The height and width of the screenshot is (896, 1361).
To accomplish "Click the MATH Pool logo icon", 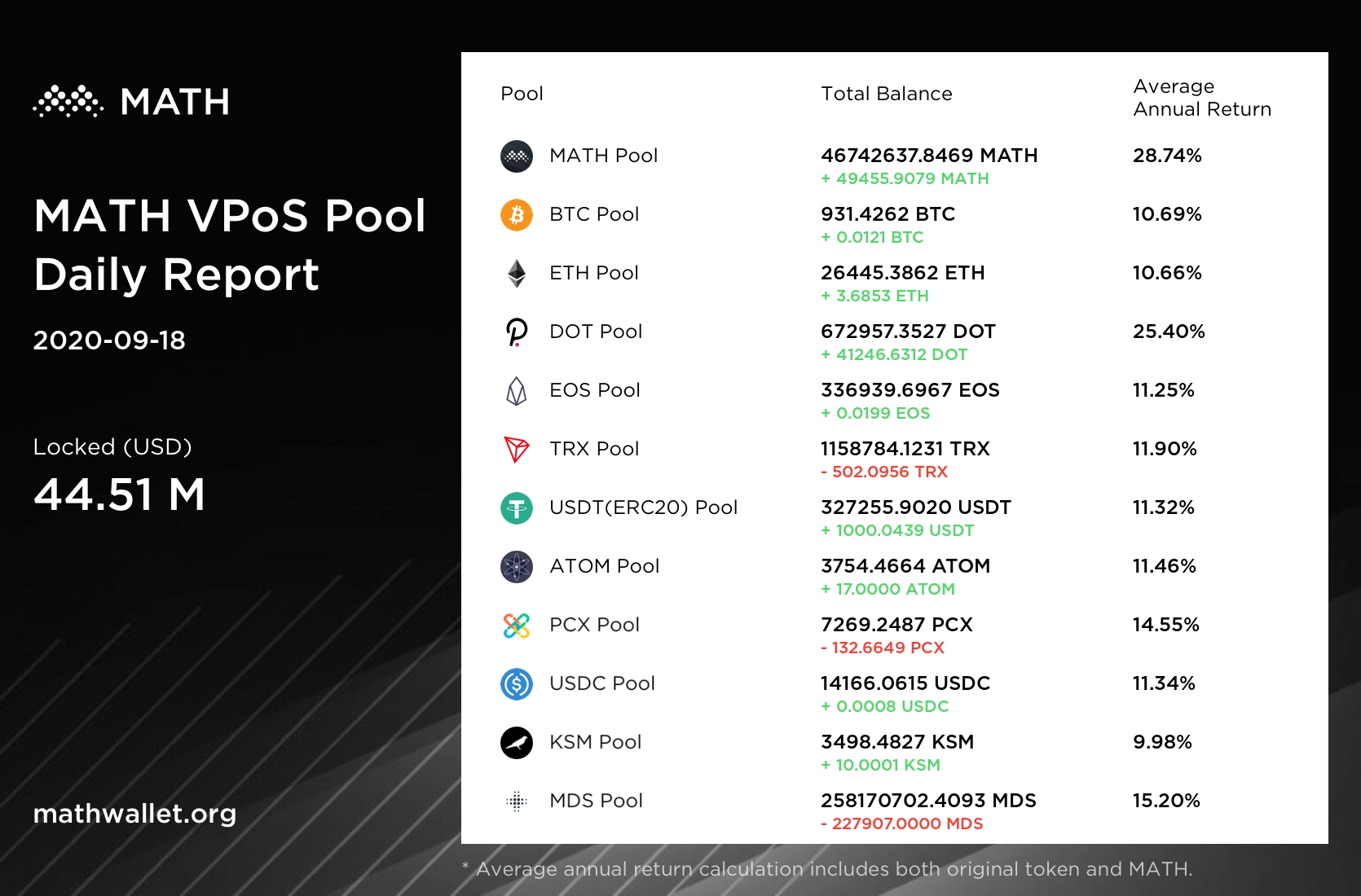I will [516, 156].
